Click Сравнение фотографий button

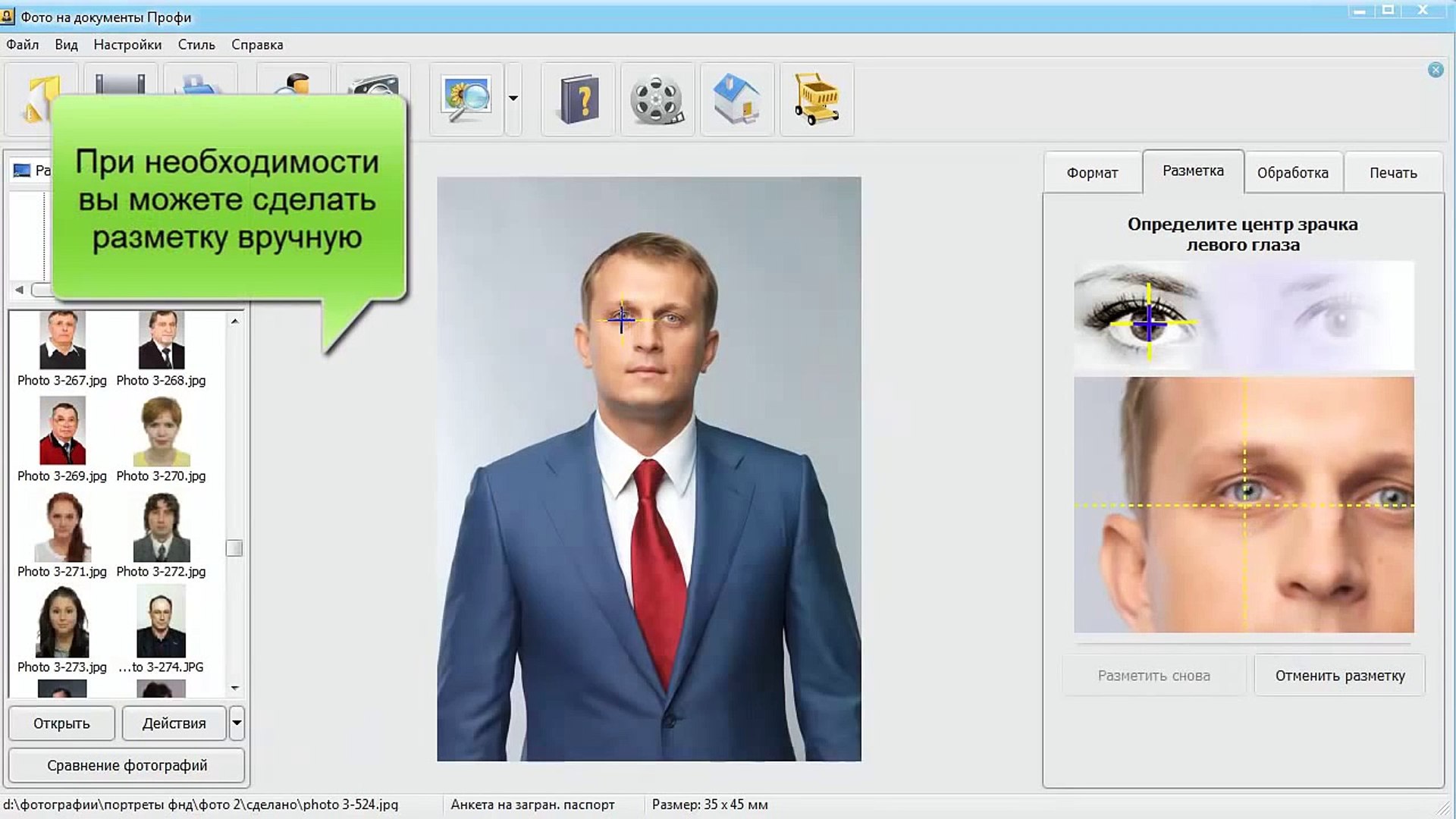[x=127, y=765]
